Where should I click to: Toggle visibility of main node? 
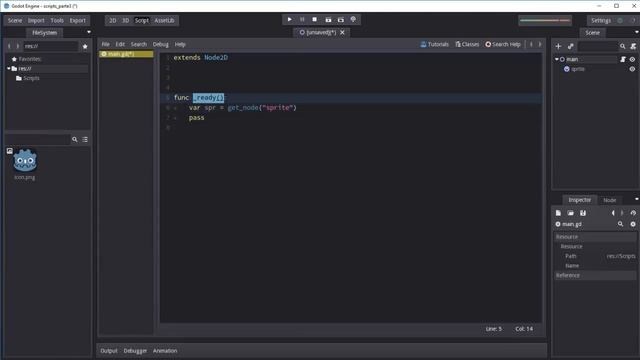[x=632, y=59]
